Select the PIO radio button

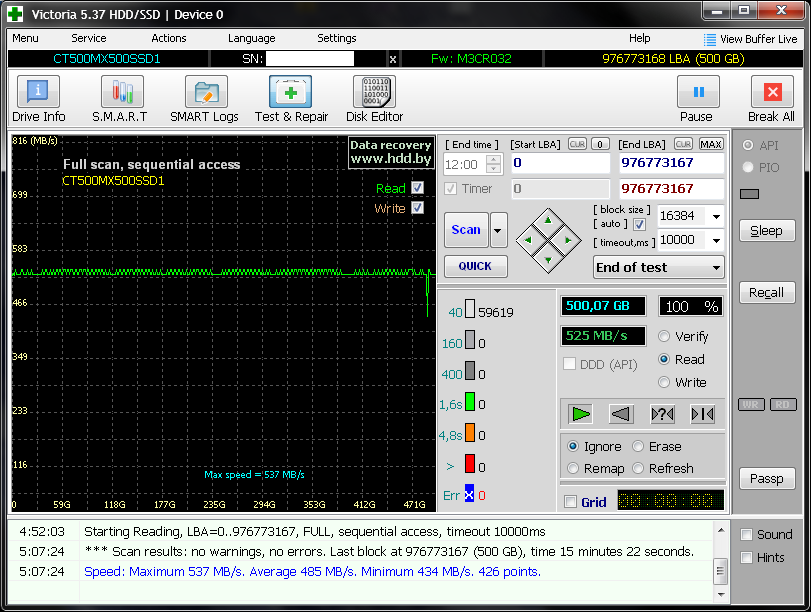tap(747, 167)
